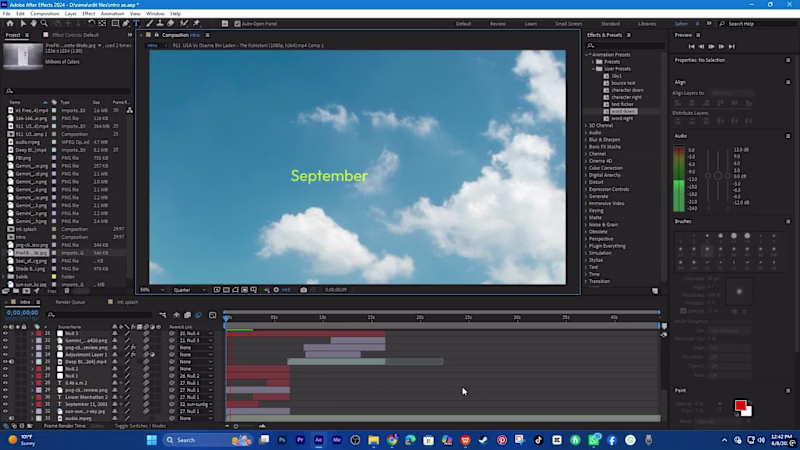
Task: Switch to ink splash timeline tab
Action: (x=127, y=302)
